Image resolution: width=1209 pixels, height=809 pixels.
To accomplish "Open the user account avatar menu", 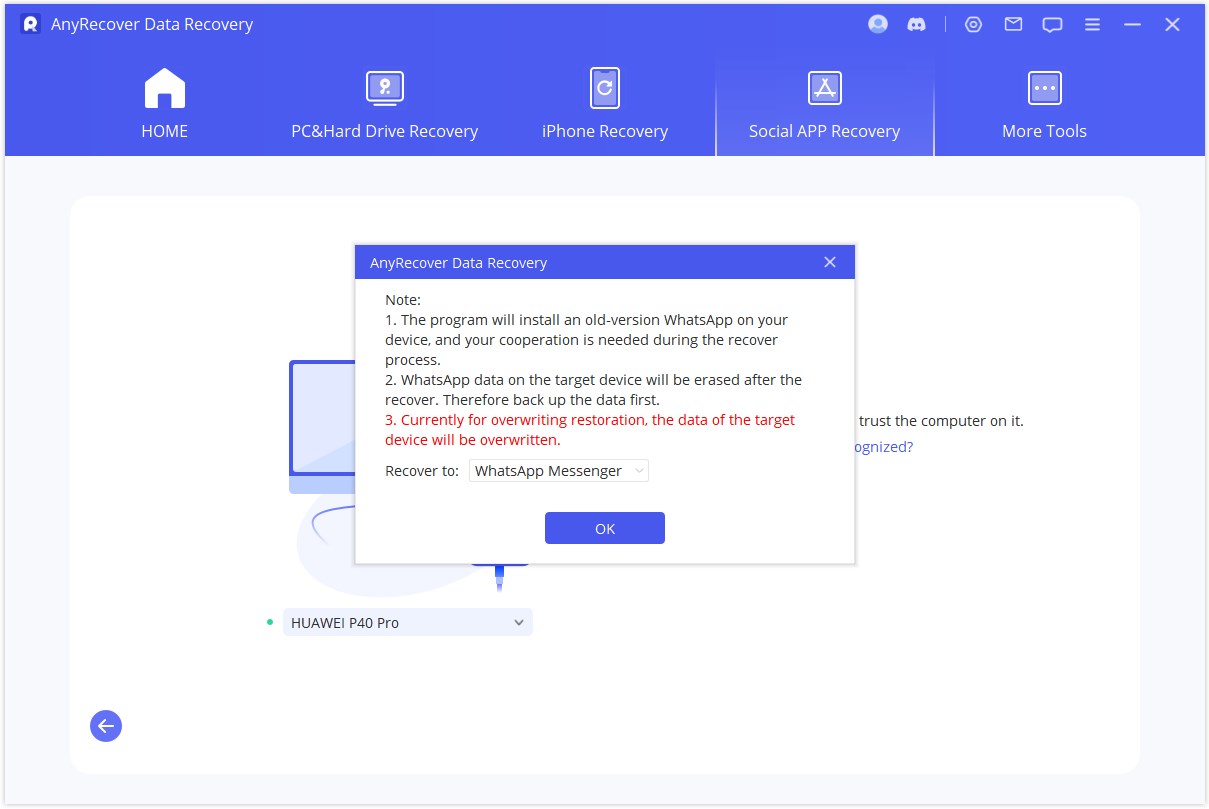I will (877, 24).
